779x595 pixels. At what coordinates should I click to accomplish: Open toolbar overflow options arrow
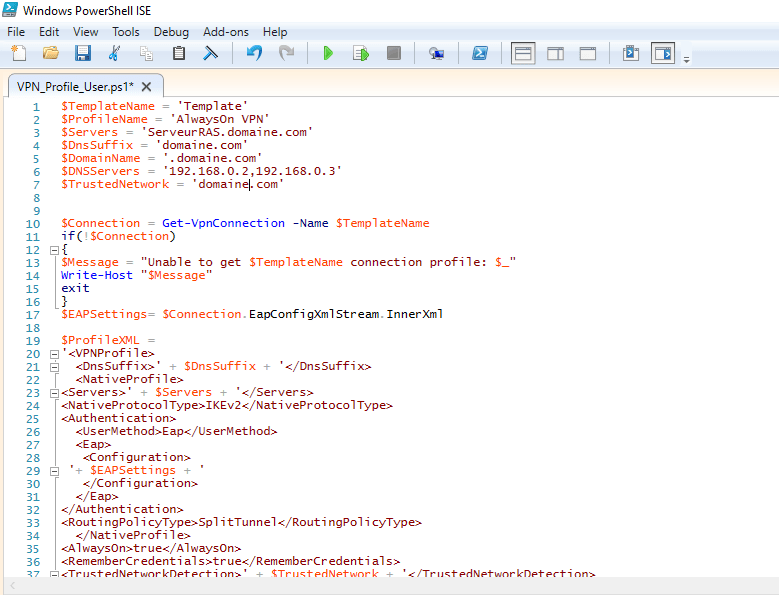pyautogui.click(x=686, y=60)
